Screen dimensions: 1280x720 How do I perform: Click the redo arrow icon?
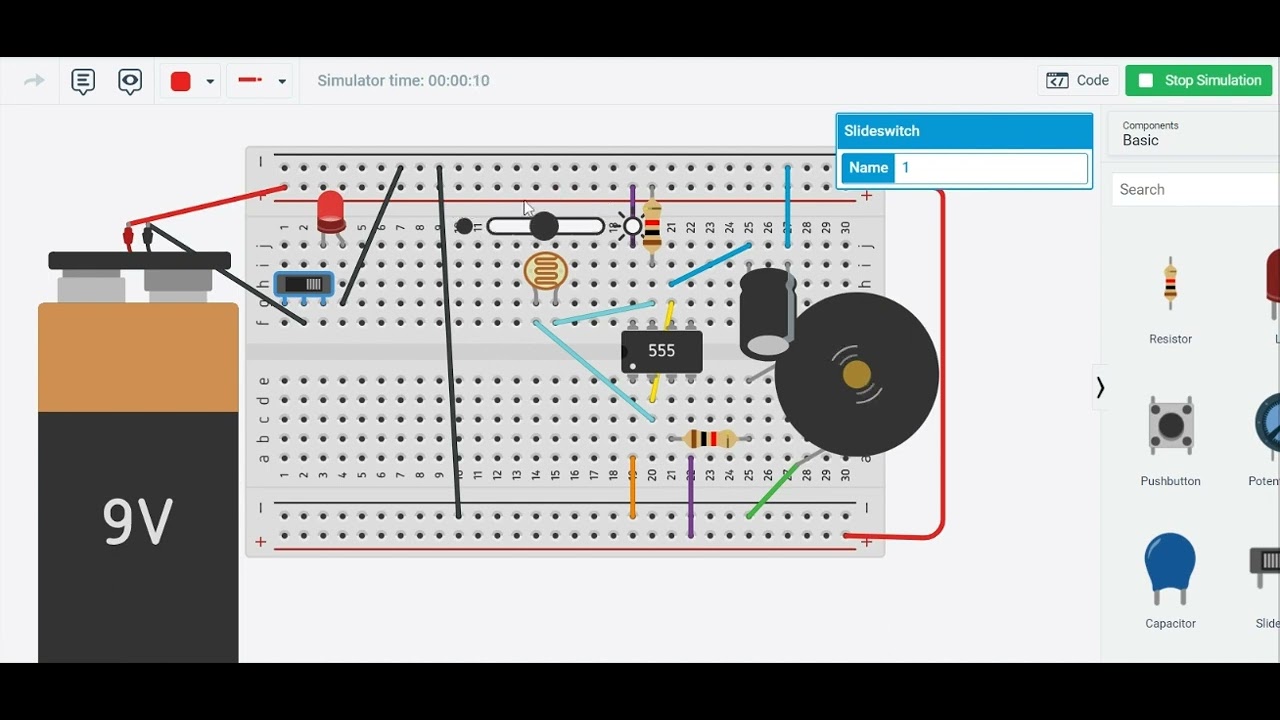tap(34, 81)
